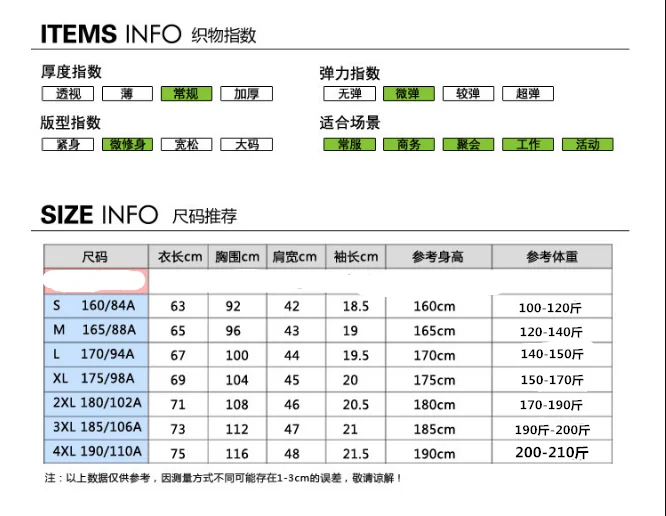This screenshot has width=666, height=516.
Task: Click the 袖长cm column header
Action: point(356,257)
